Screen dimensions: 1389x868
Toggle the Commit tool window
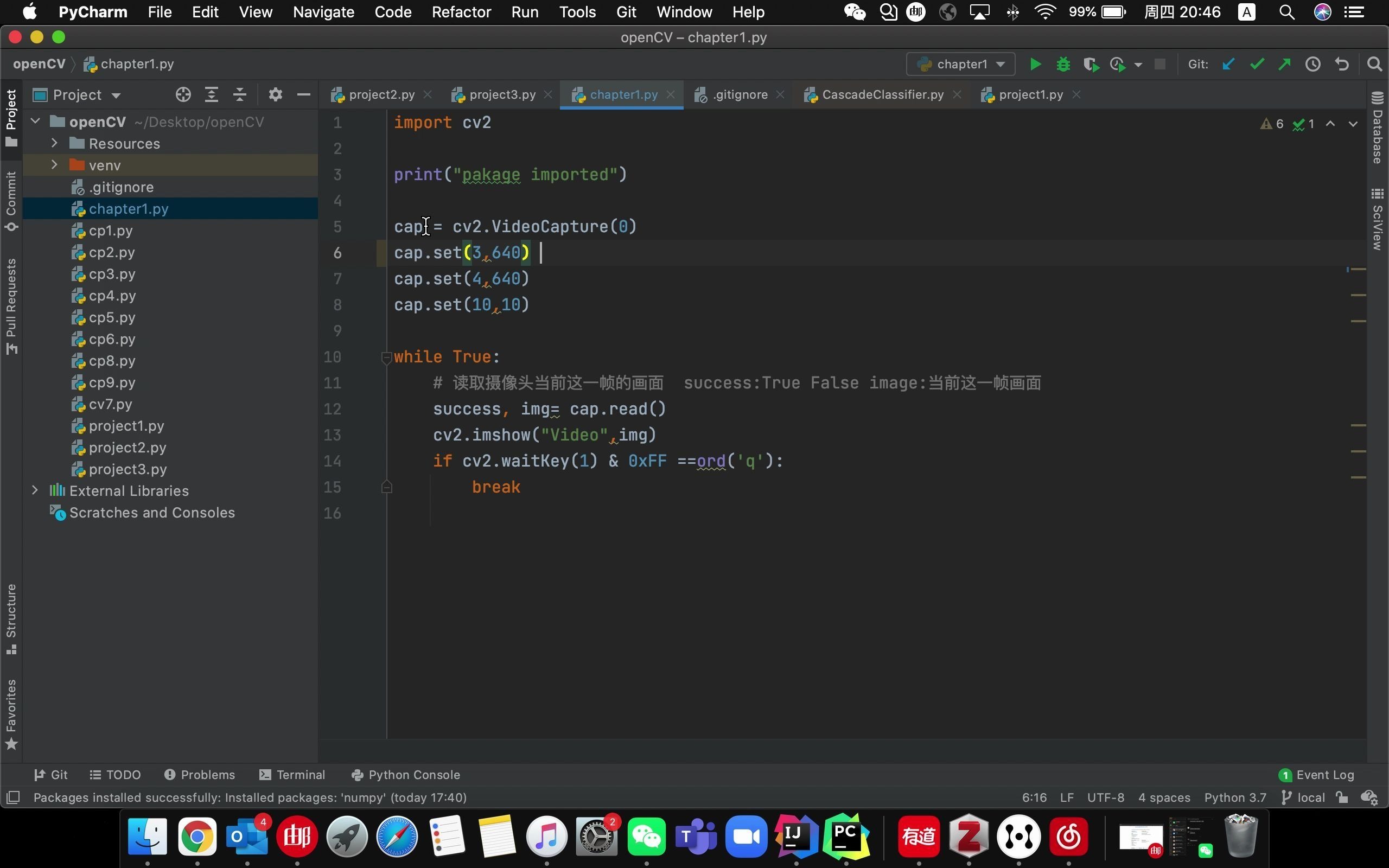pyautogui.click(x=11, y=201)
